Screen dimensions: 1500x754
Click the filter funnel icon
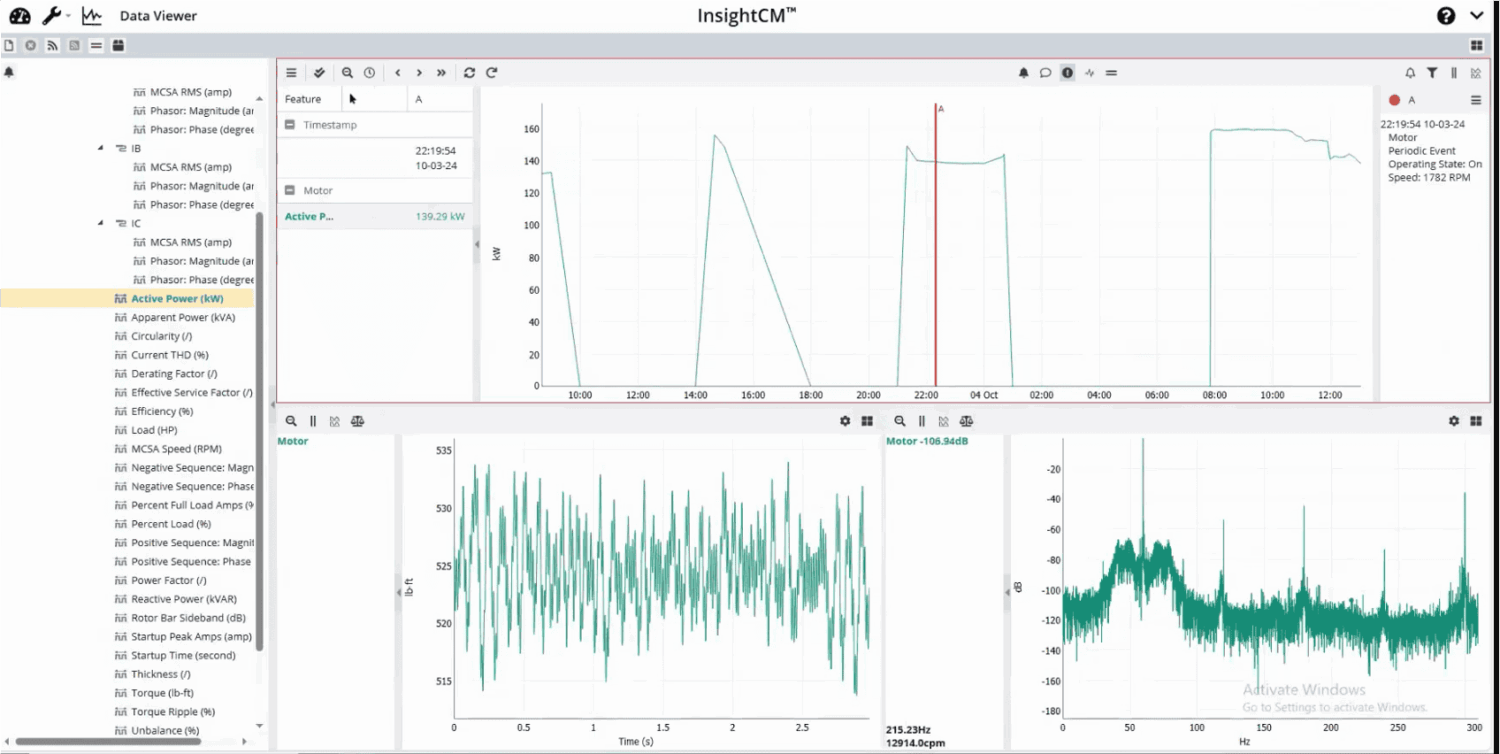[1432, 73]
